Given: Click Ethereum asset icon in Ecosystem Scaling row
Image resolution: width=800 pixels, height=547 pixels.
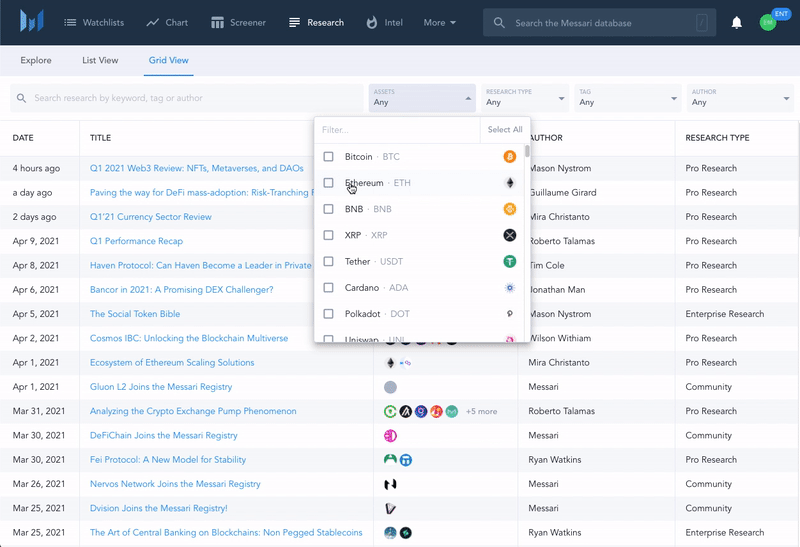Looking at the screenshot, I should coord(390,363).
